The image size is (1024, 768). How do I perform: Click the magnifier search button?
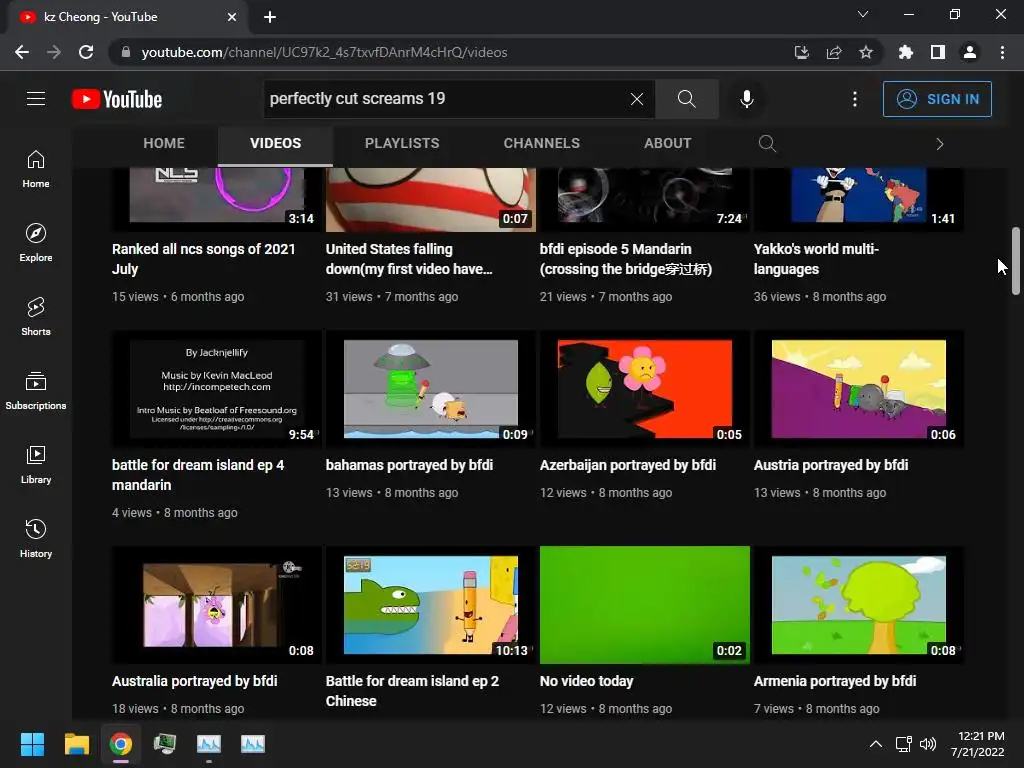point(686,99)
